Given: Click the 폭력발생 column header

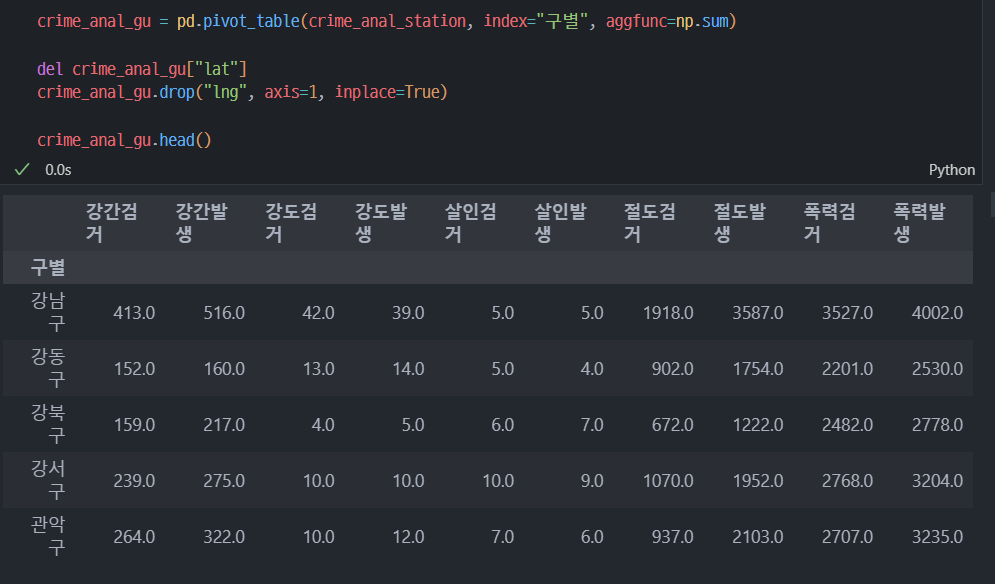Looking at the screenshot, I should [919, 223].
